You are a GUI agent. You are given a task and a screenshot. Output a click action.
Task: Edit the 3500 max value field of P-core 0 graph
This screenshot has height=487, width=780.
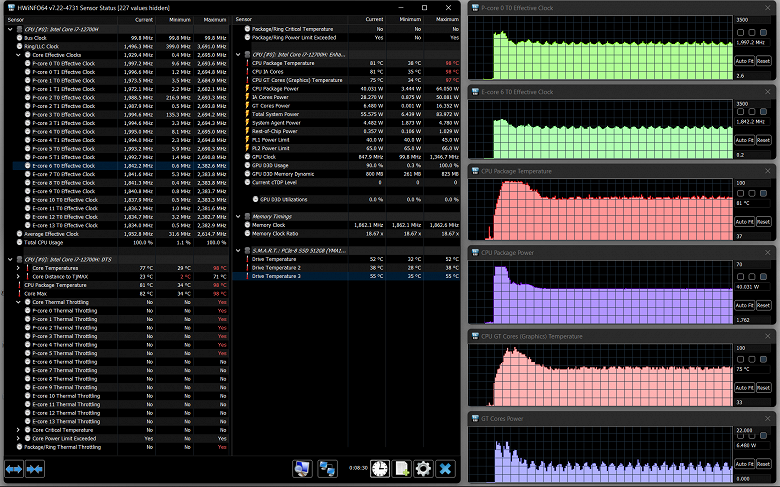tap(752, 19)
